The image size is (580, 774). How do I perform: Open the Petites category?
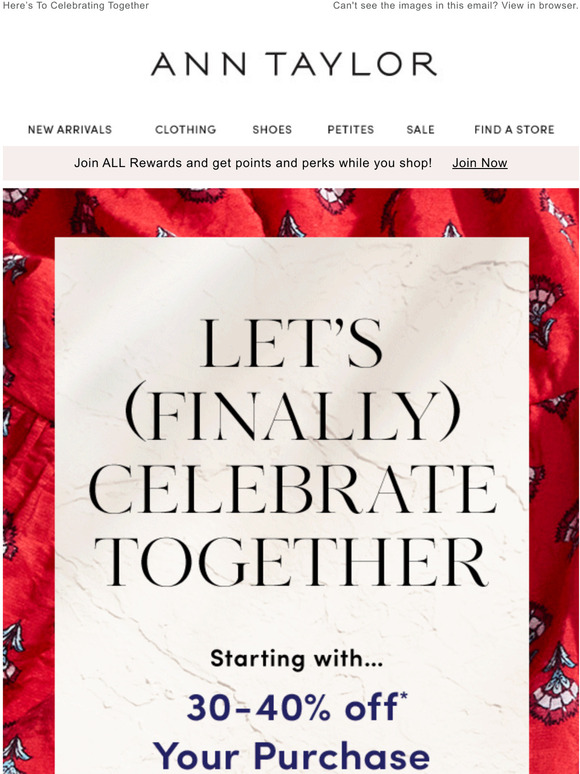[350, 130]
